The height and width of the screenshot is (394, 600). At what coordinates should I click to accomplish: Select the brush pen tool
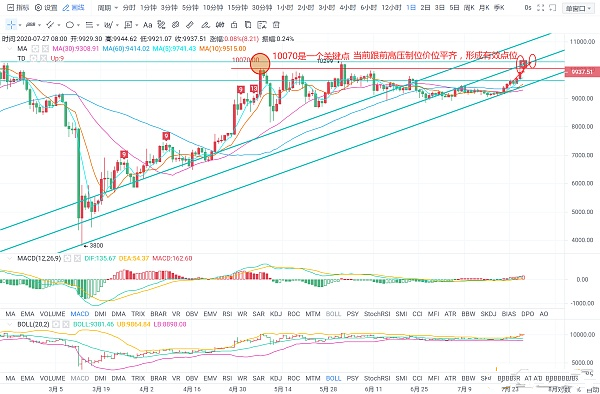point(205,25)
